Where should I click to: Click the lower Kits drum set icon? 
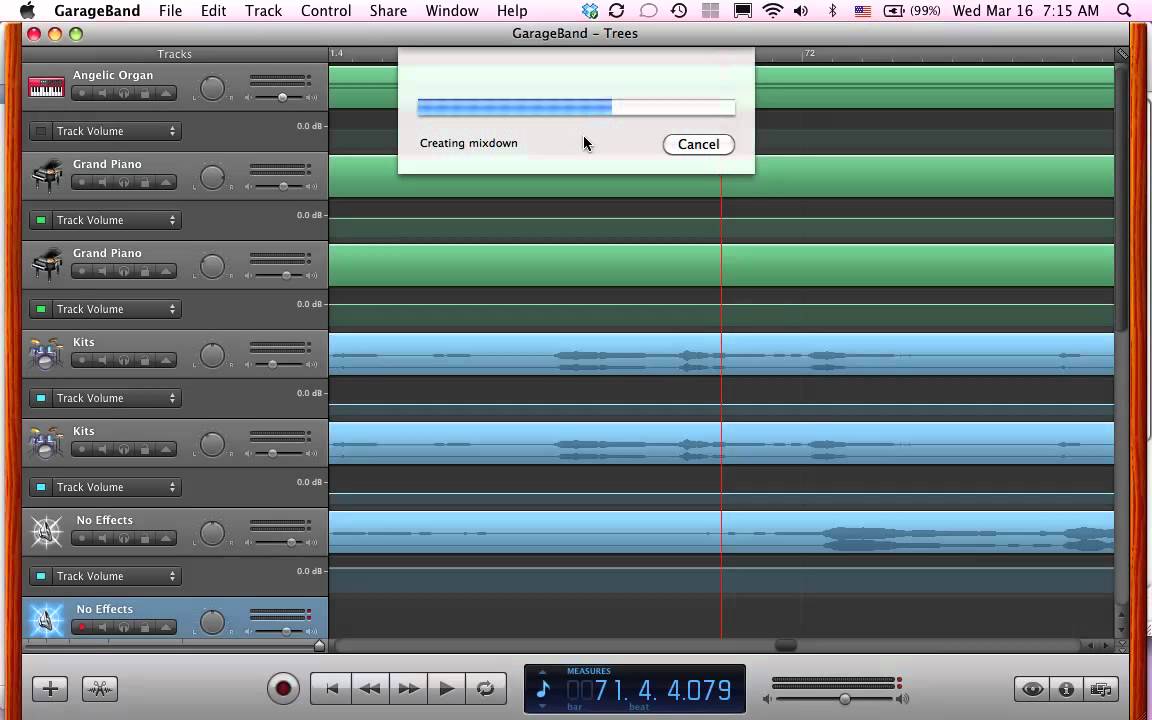click(46, 443)
